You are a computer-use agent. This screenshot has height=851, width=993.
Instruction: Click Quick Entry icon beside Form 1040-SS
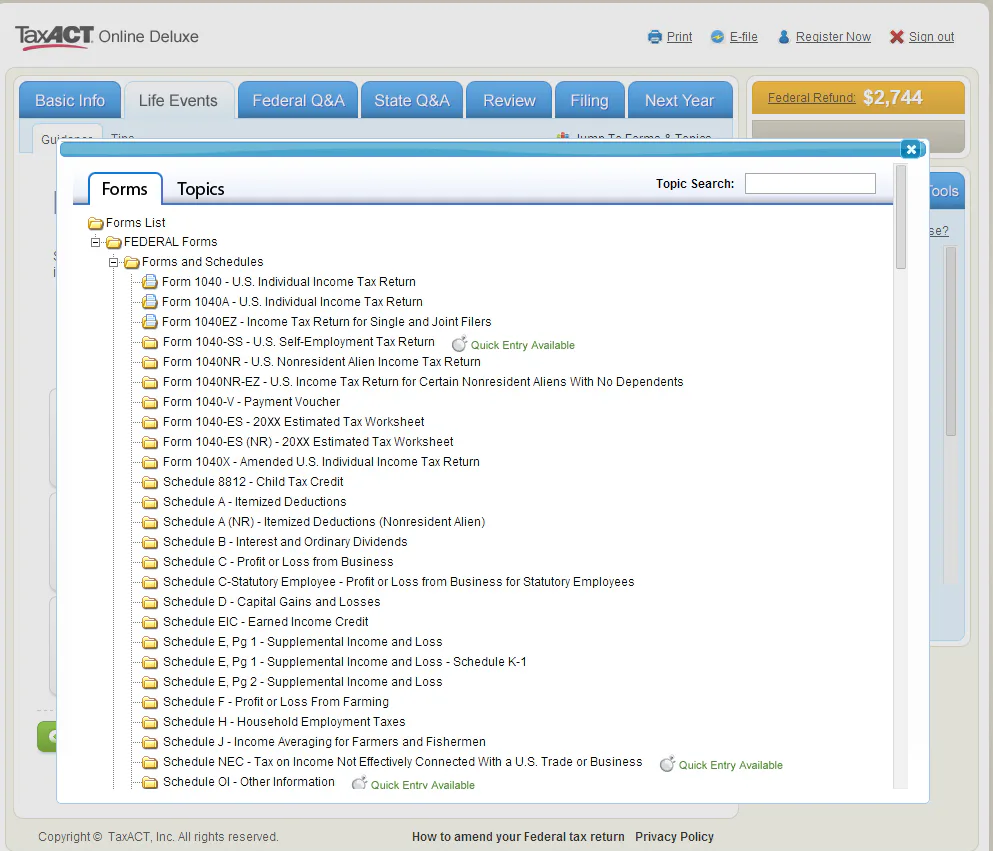click(x=459, y=344)
